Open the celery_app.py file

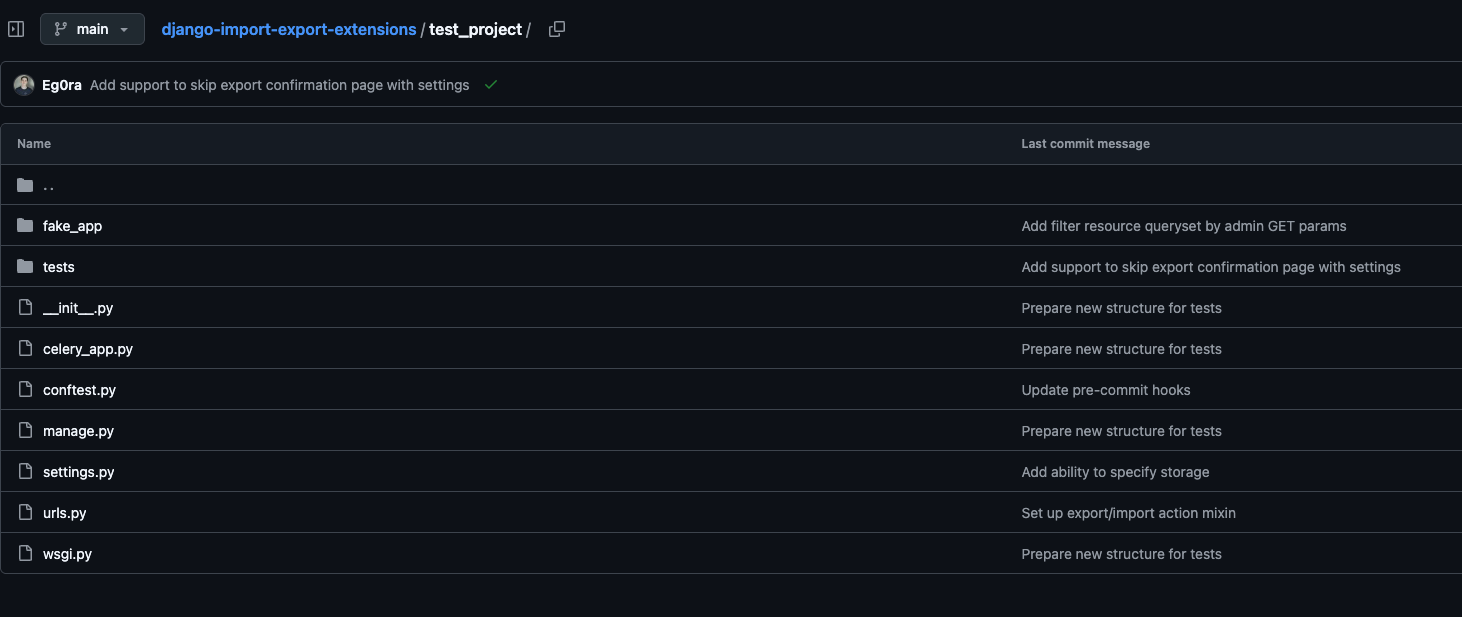[x=88, y=349]
